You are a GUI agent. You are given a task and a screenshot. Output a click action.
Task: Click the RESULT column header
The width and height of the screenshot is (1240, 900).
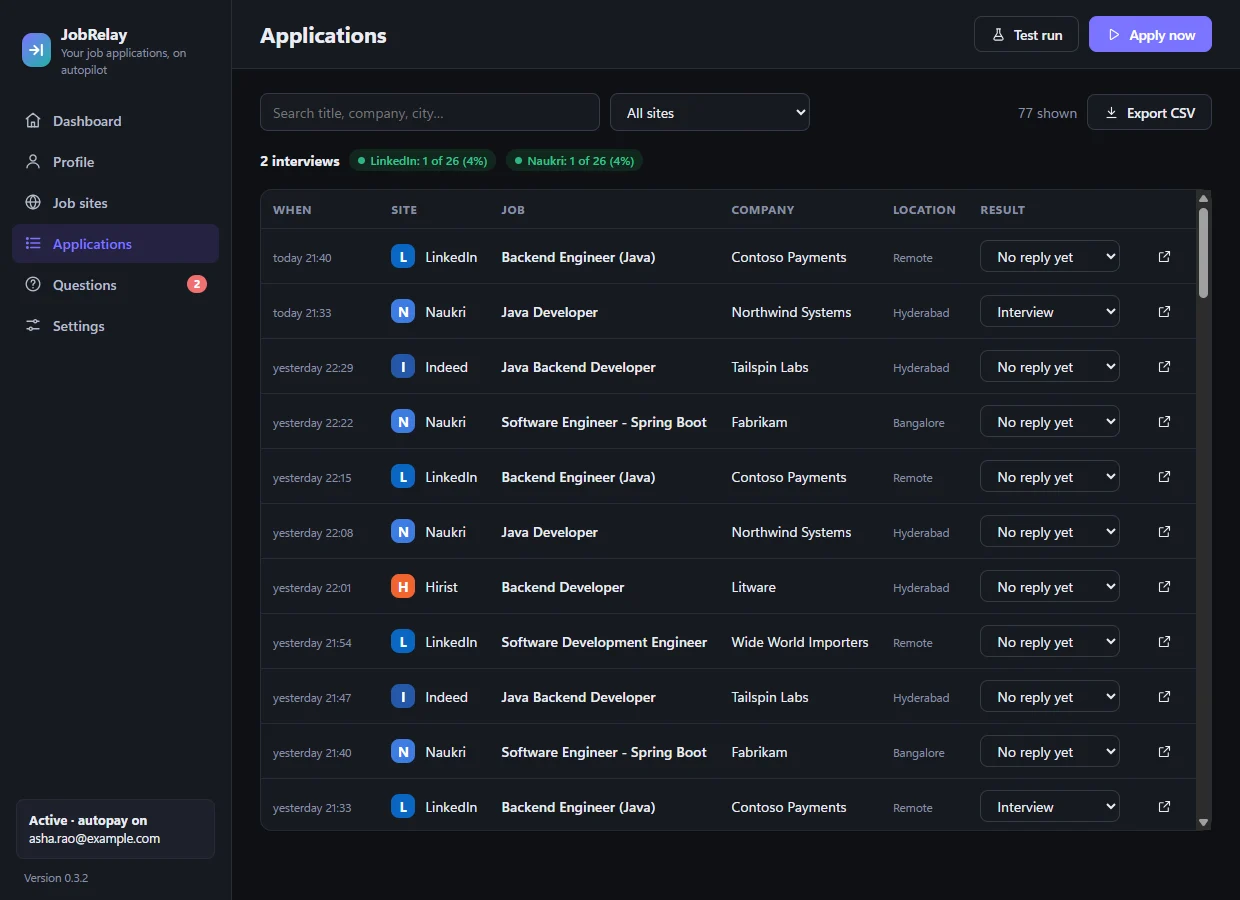[1002, 210]
